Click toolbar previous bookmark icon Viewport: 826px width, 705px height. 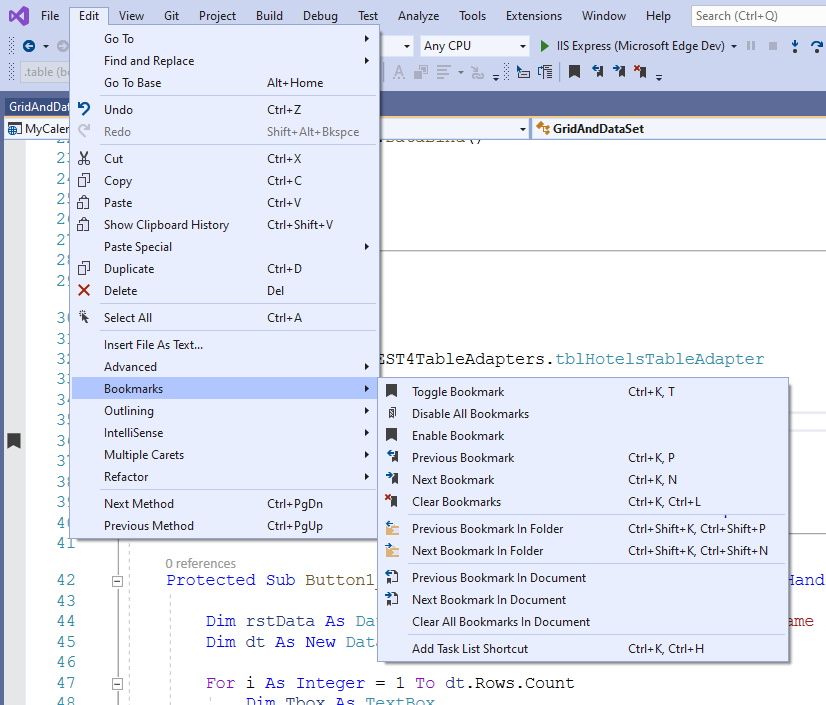(x=597, y=71)
